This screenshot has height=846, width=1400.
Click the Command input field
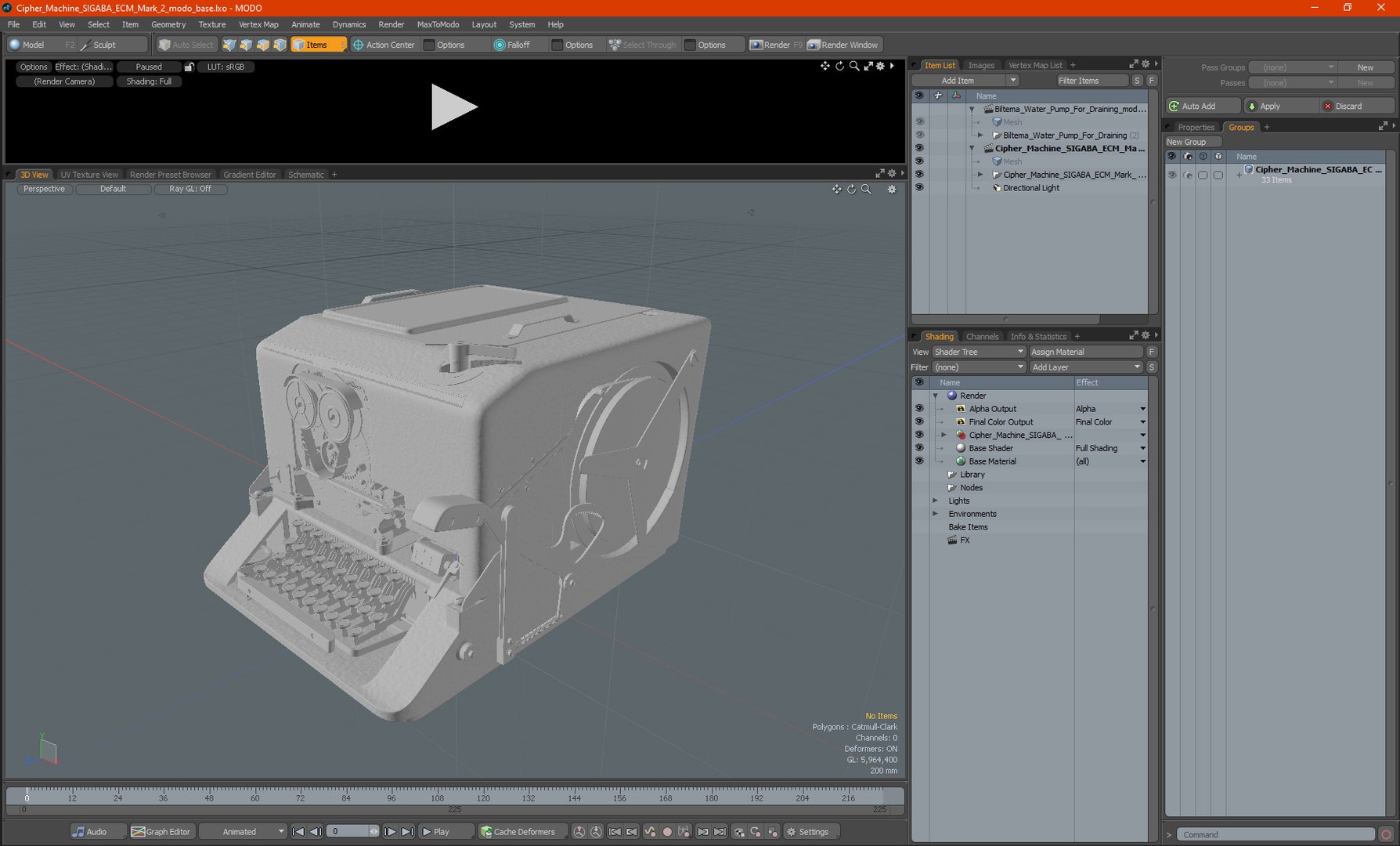[1275, 834]
